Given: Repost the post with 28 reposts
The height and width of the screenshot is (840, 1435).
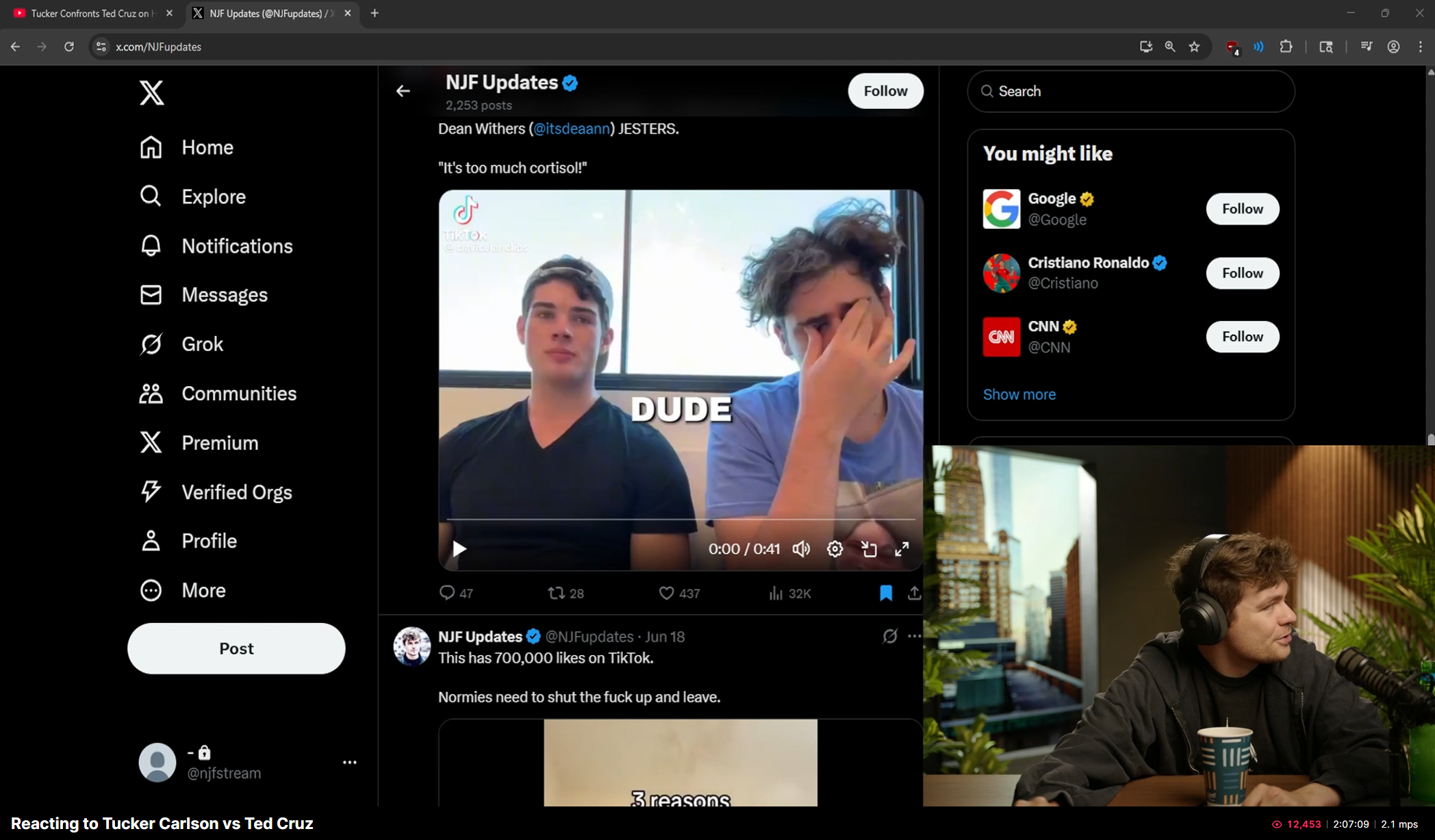Looking at the screenshot, I should tap(566, 593).
